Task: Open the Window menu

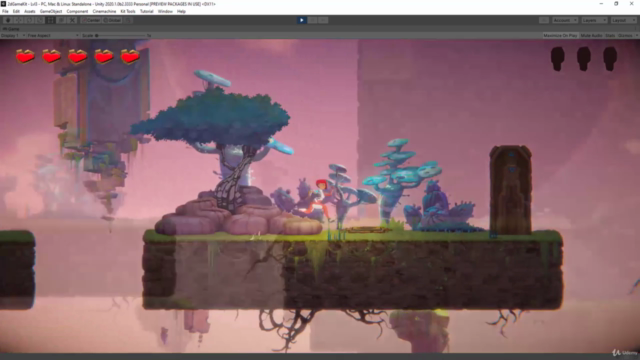Action: 165,11
